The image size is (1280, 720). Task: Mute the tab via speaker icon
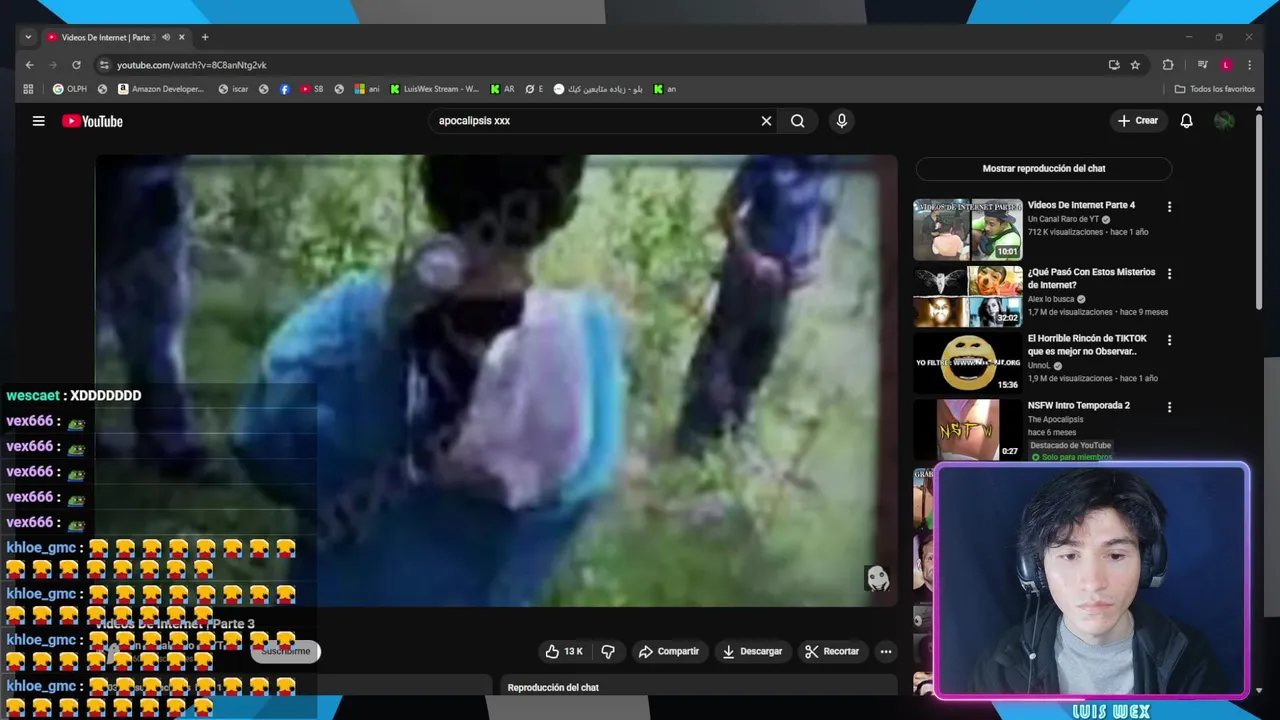click(x=166, y=37)
